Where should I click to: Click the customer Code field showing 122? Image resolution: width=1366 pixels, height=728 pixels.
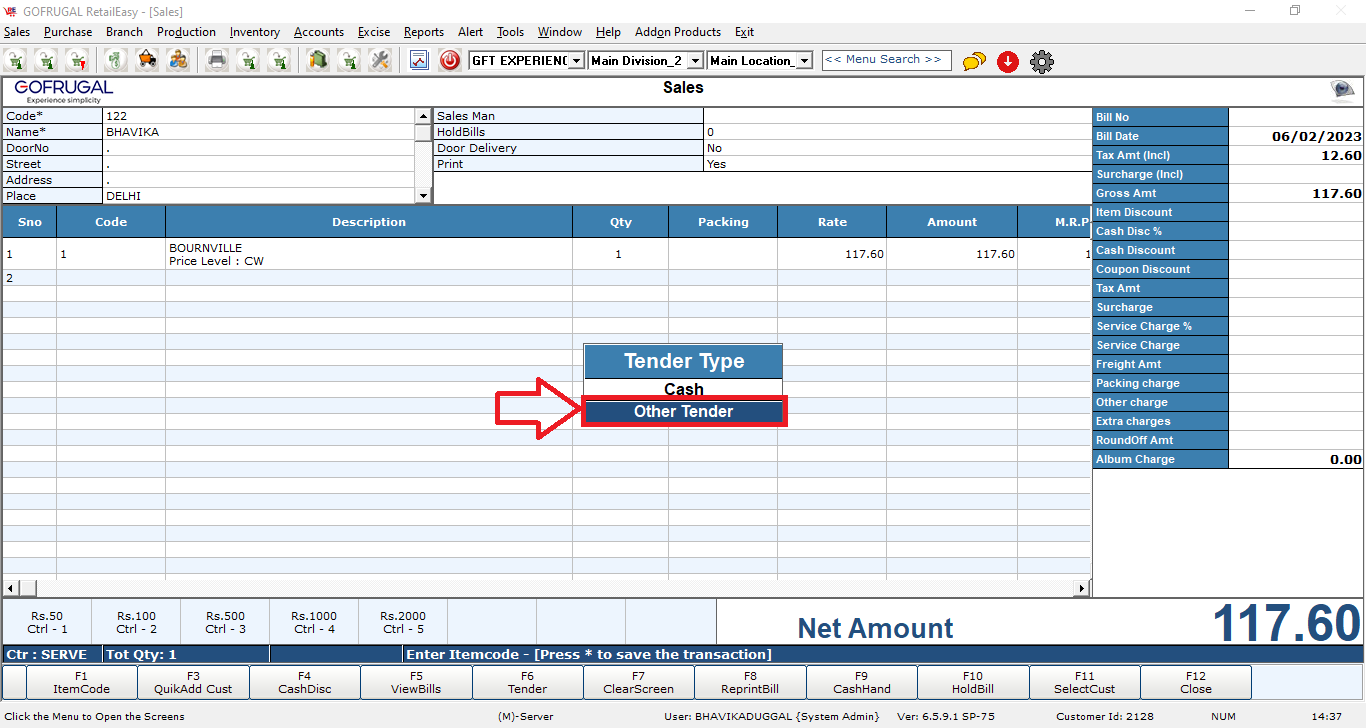click(x=259, y=116)
